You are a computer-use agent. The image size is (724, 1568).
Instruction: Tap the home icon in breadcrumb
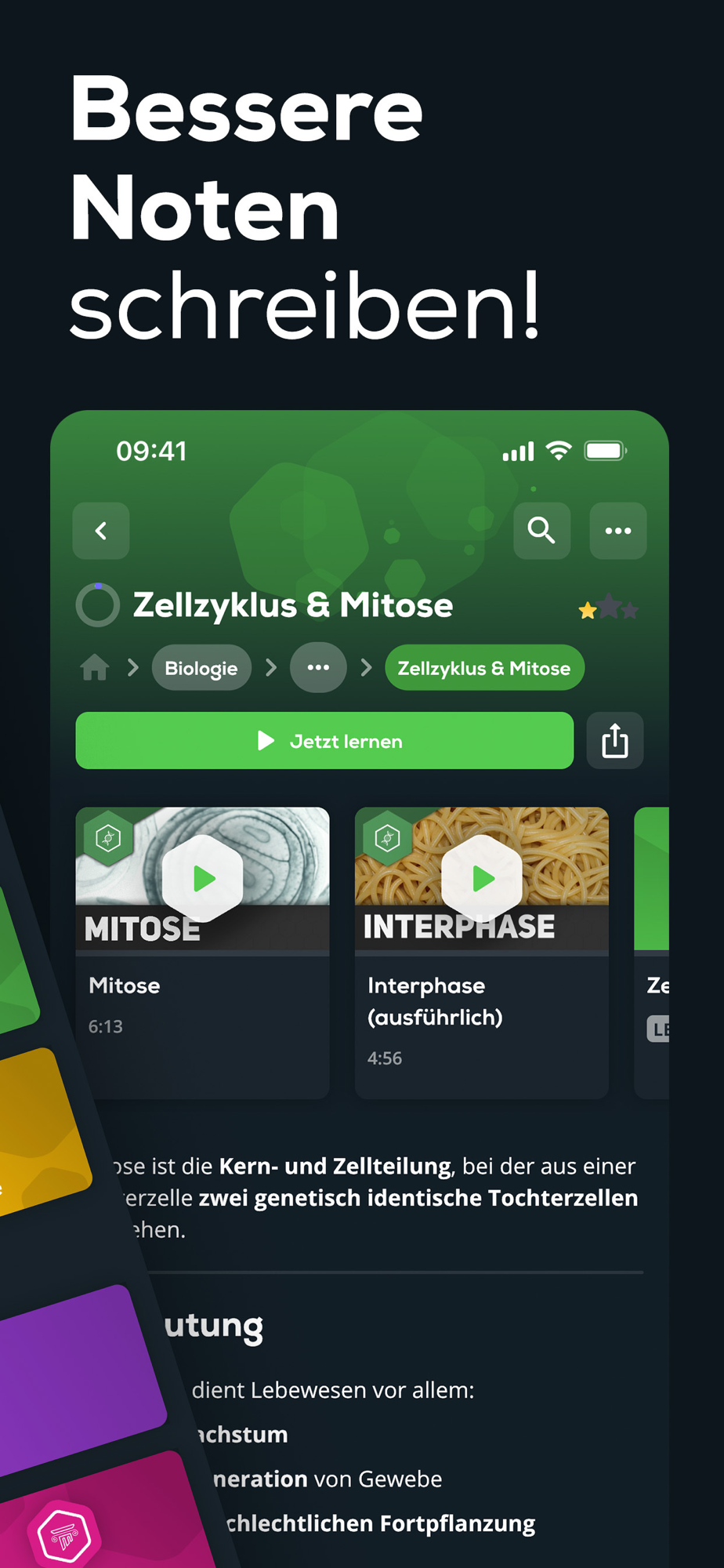tap(95, 668)
